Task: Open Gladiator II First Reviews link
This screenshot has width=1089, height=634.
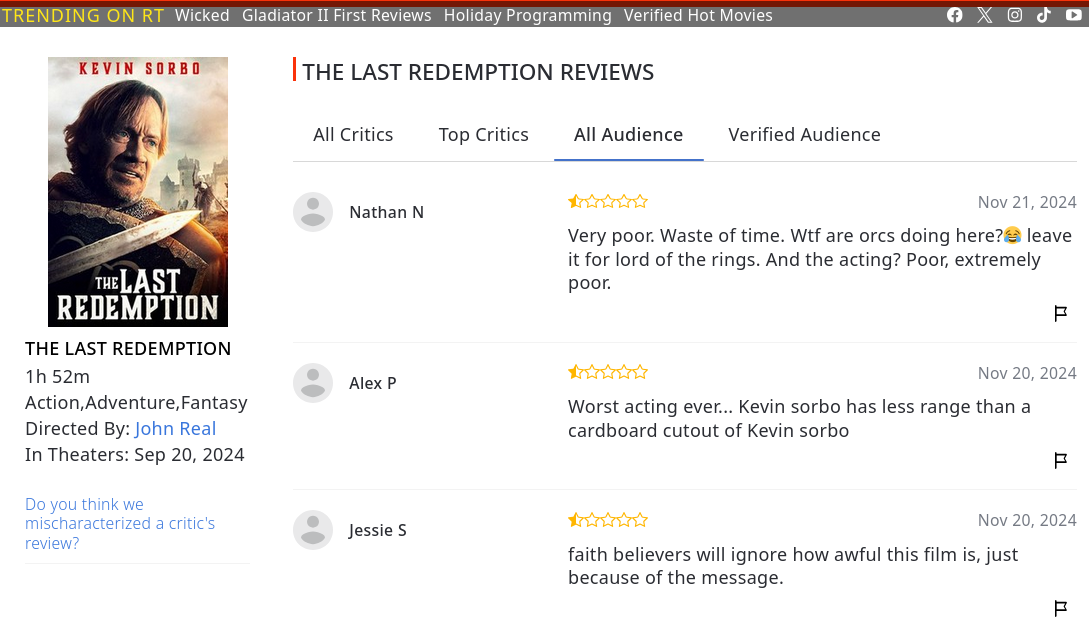Action: [336, 15]
